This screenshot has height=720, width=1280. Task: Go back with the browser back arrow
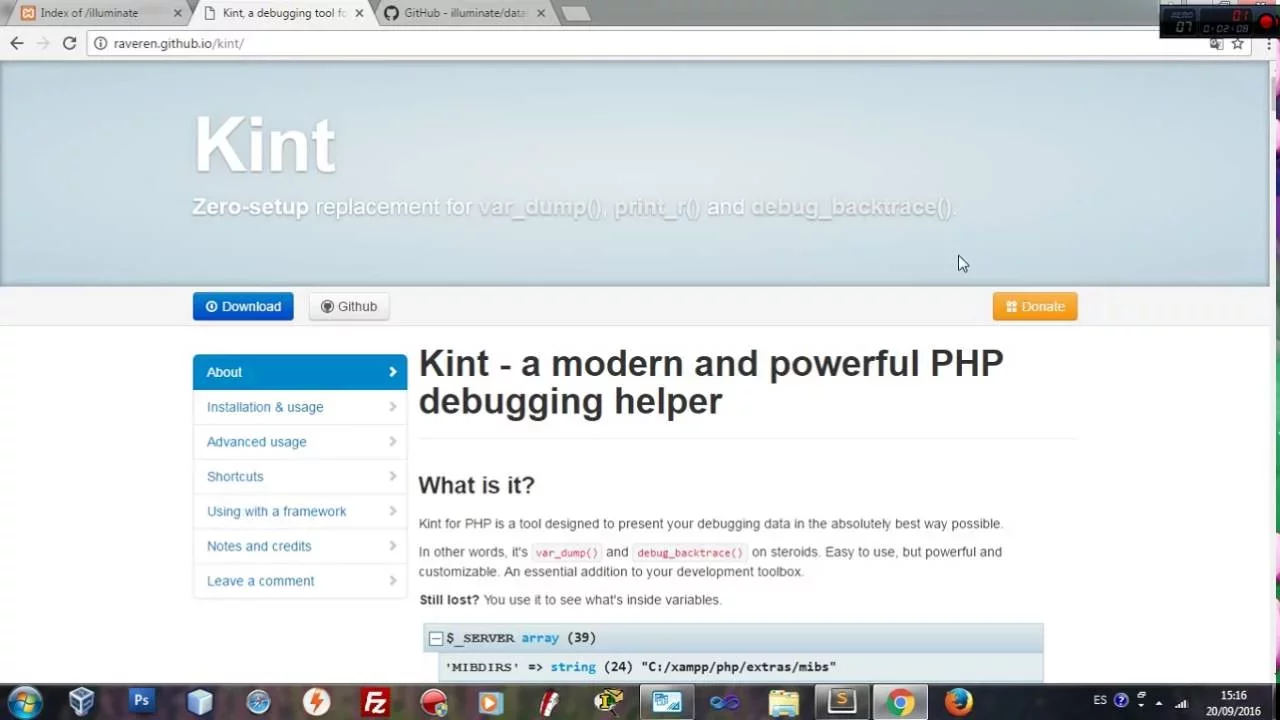pos(16,43)
